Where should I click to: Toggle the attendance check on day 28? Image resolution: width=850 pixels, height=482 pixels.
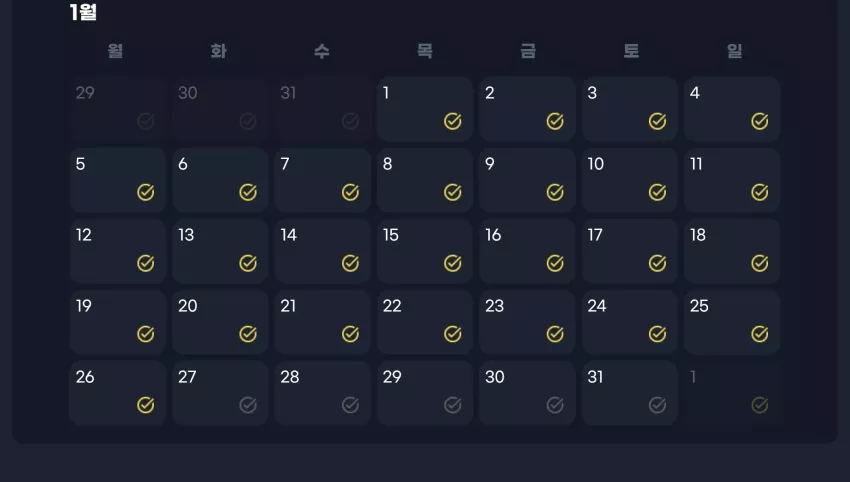[x=350, y=405]
